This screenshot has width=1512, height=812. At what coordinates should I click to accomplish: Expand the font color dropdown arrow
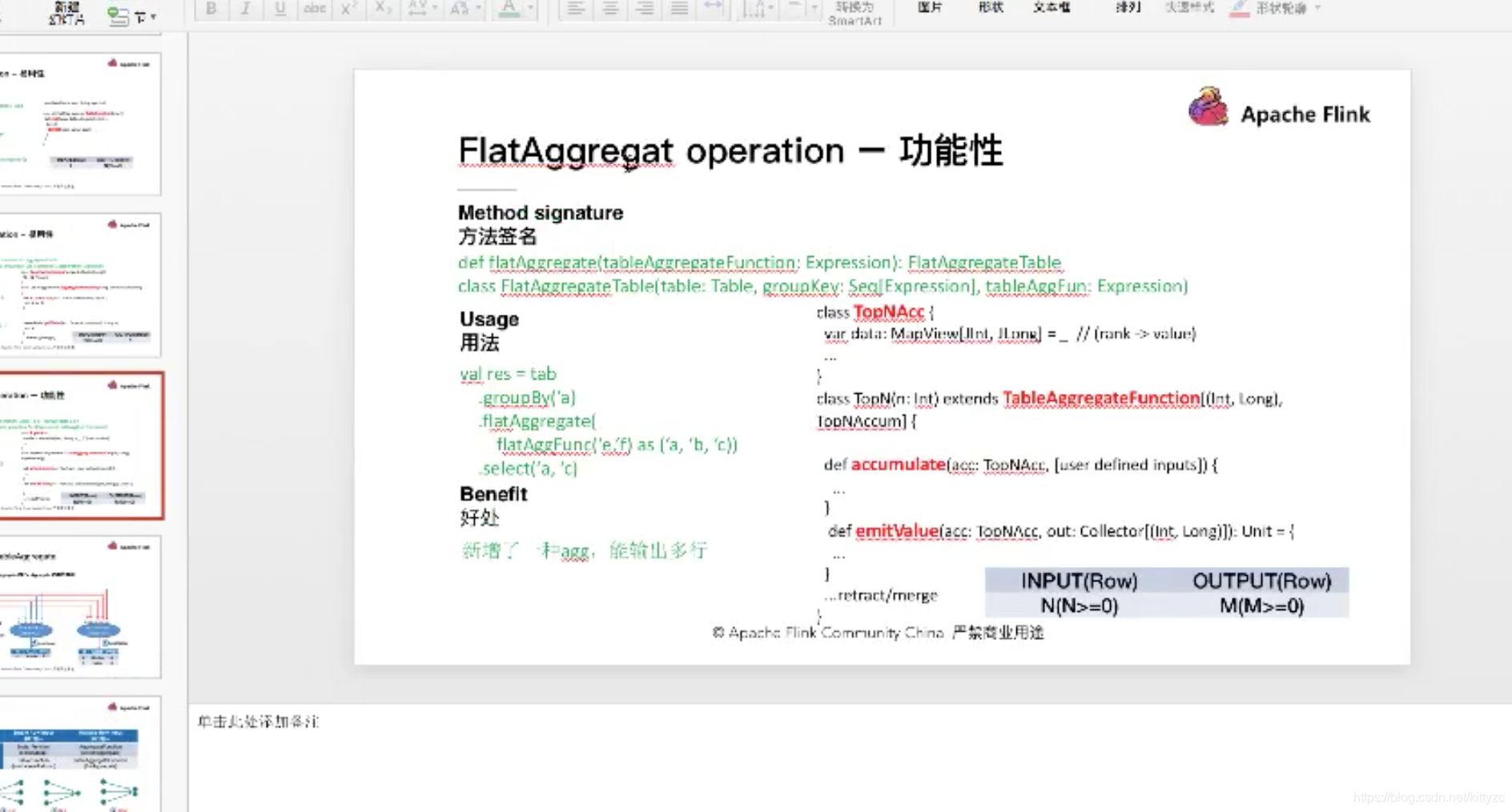tap(530, 8)
